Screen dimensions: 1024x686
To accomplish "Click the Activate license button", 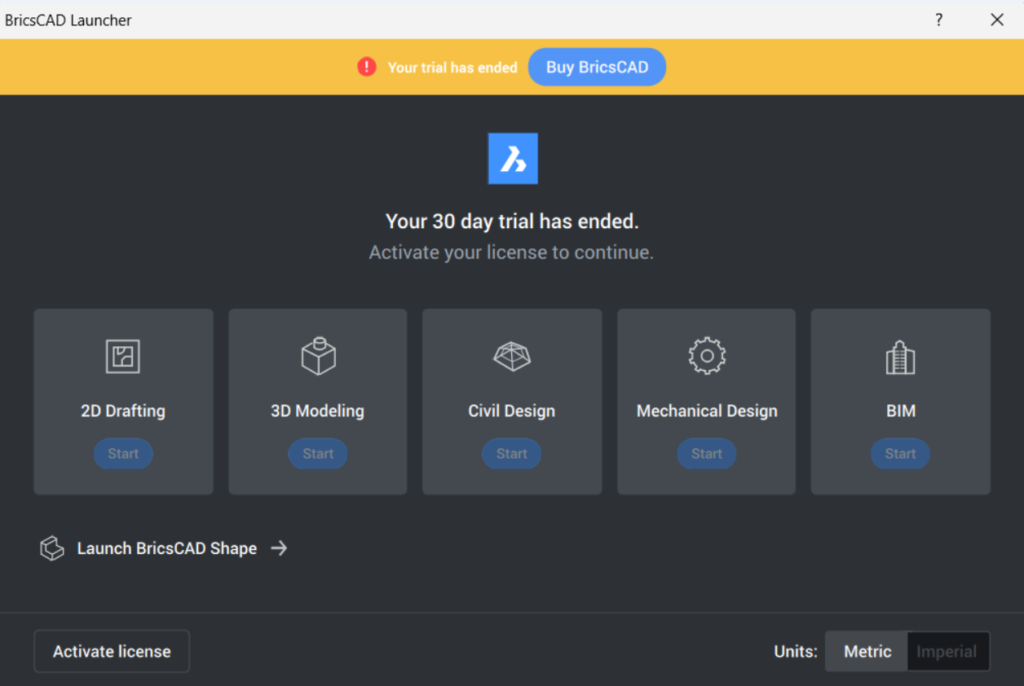I will tap(112, 651).
